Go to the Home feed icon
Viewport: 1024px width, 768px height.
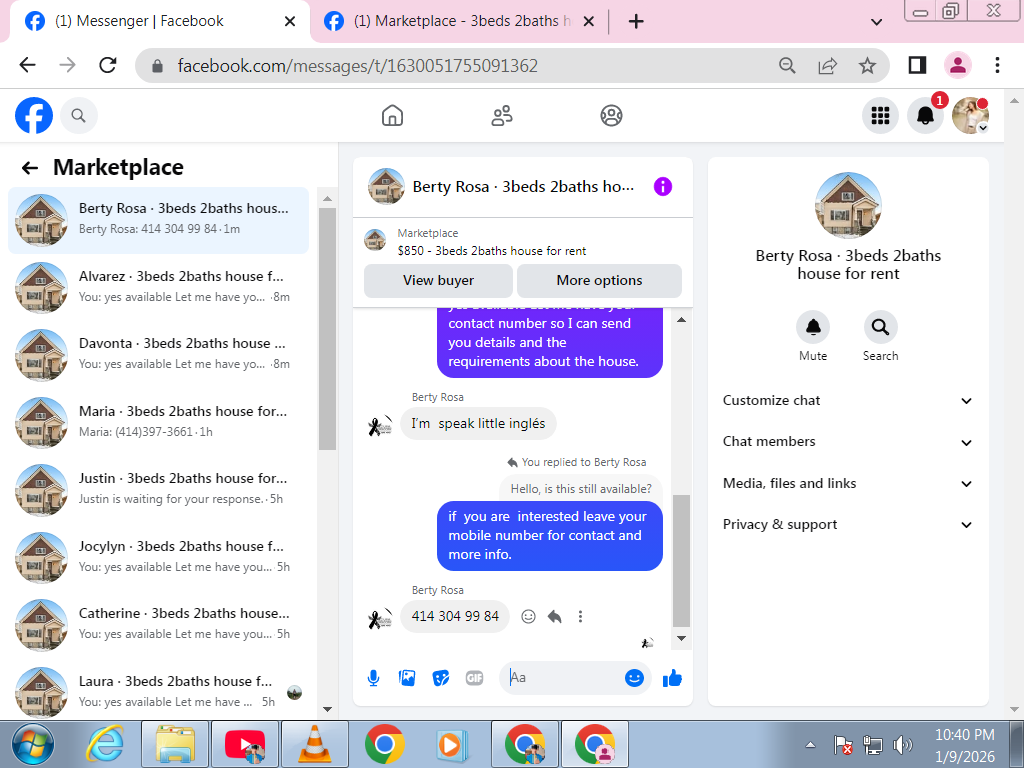click(x=392, y=116)
